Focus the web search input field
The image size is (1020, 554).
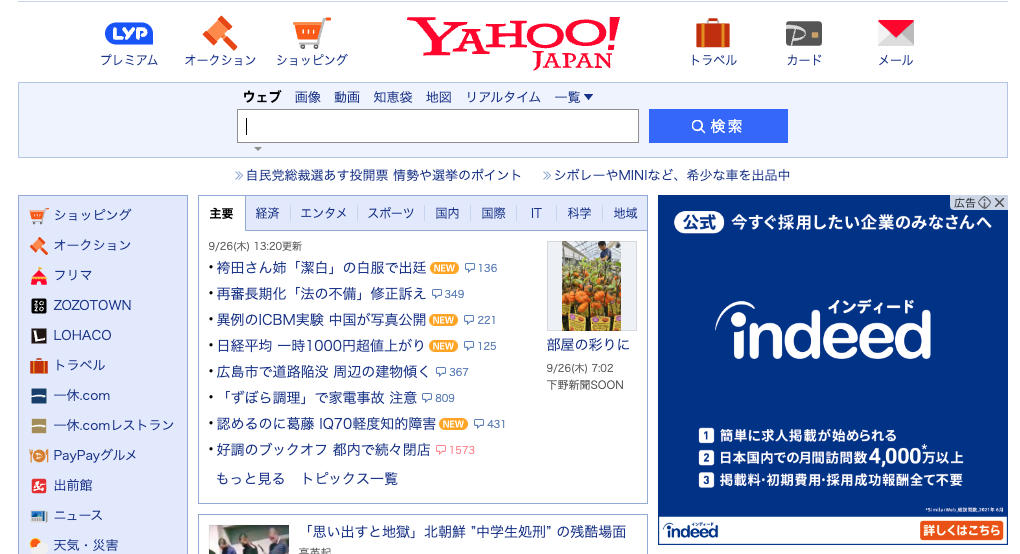click(438, 126)
